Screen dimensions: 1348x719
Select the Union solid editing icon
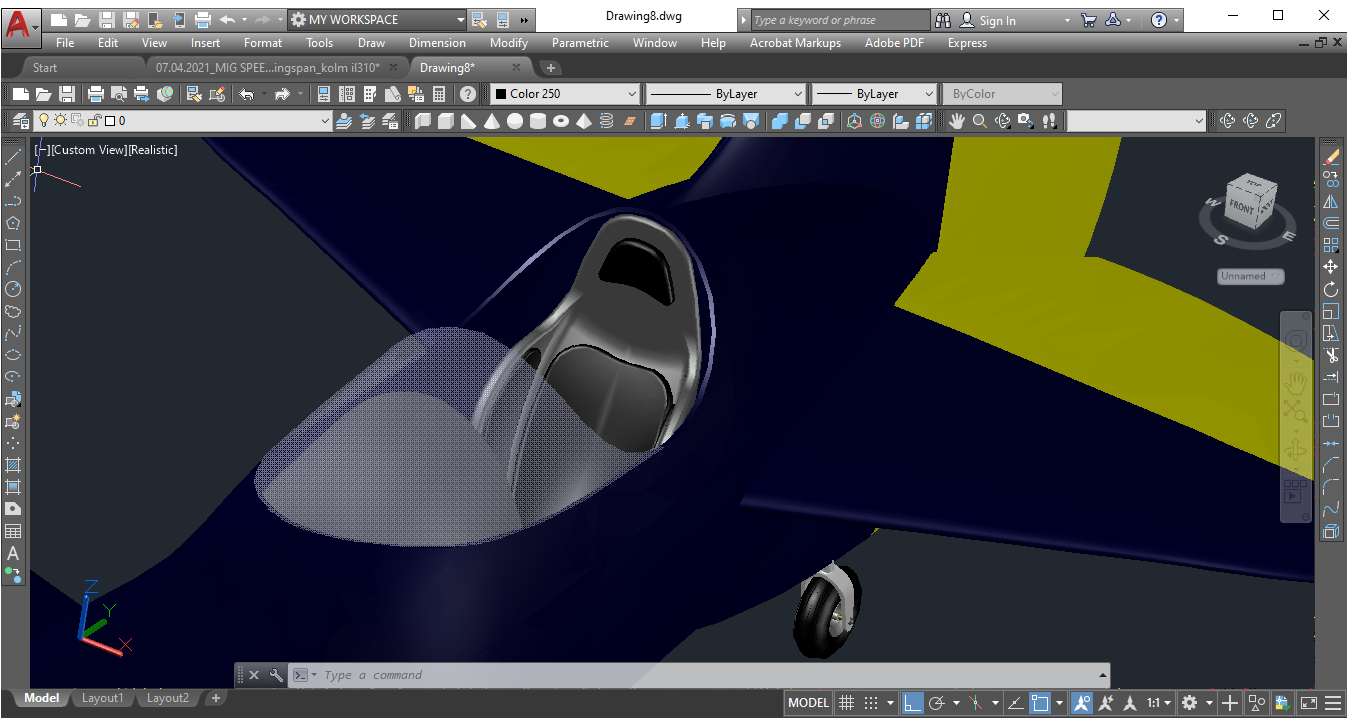(780, 121)
